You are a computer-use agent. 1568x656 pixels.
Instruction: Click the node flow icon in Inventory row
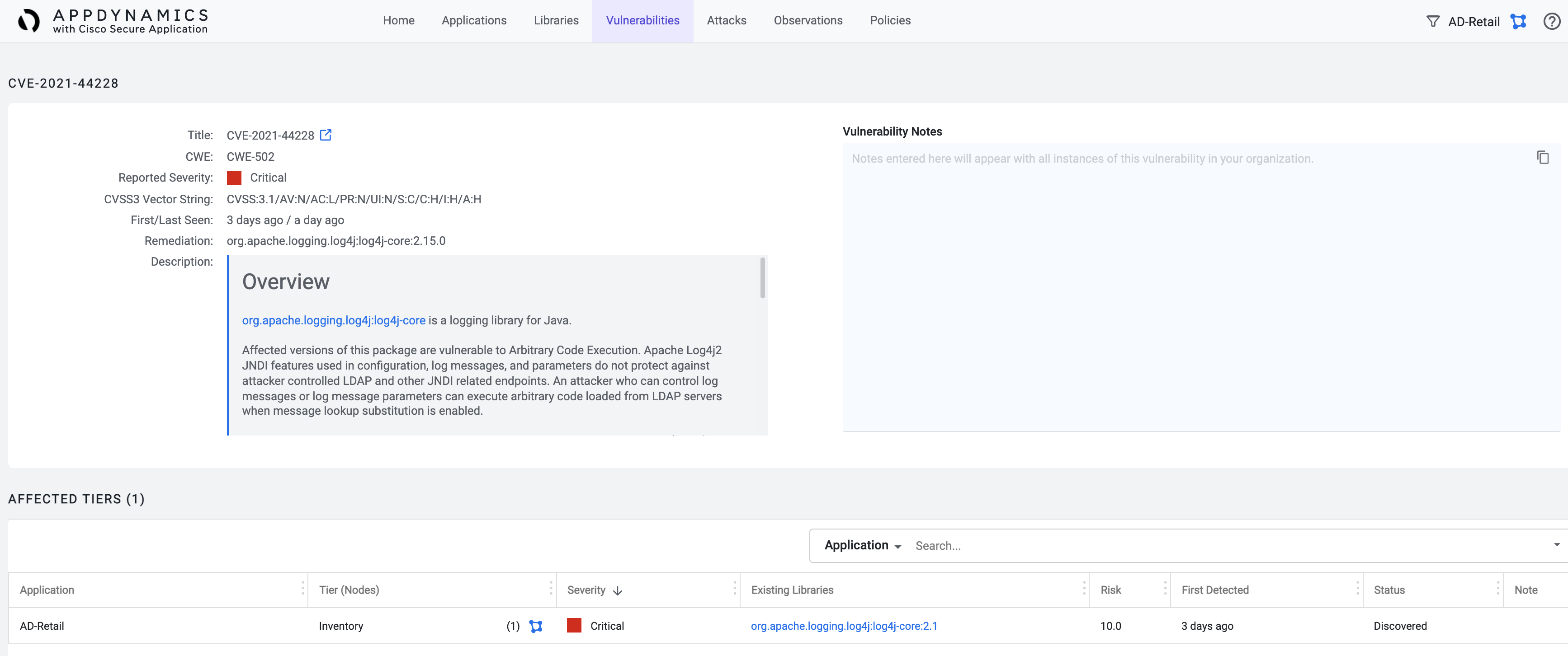click(536, 626)
